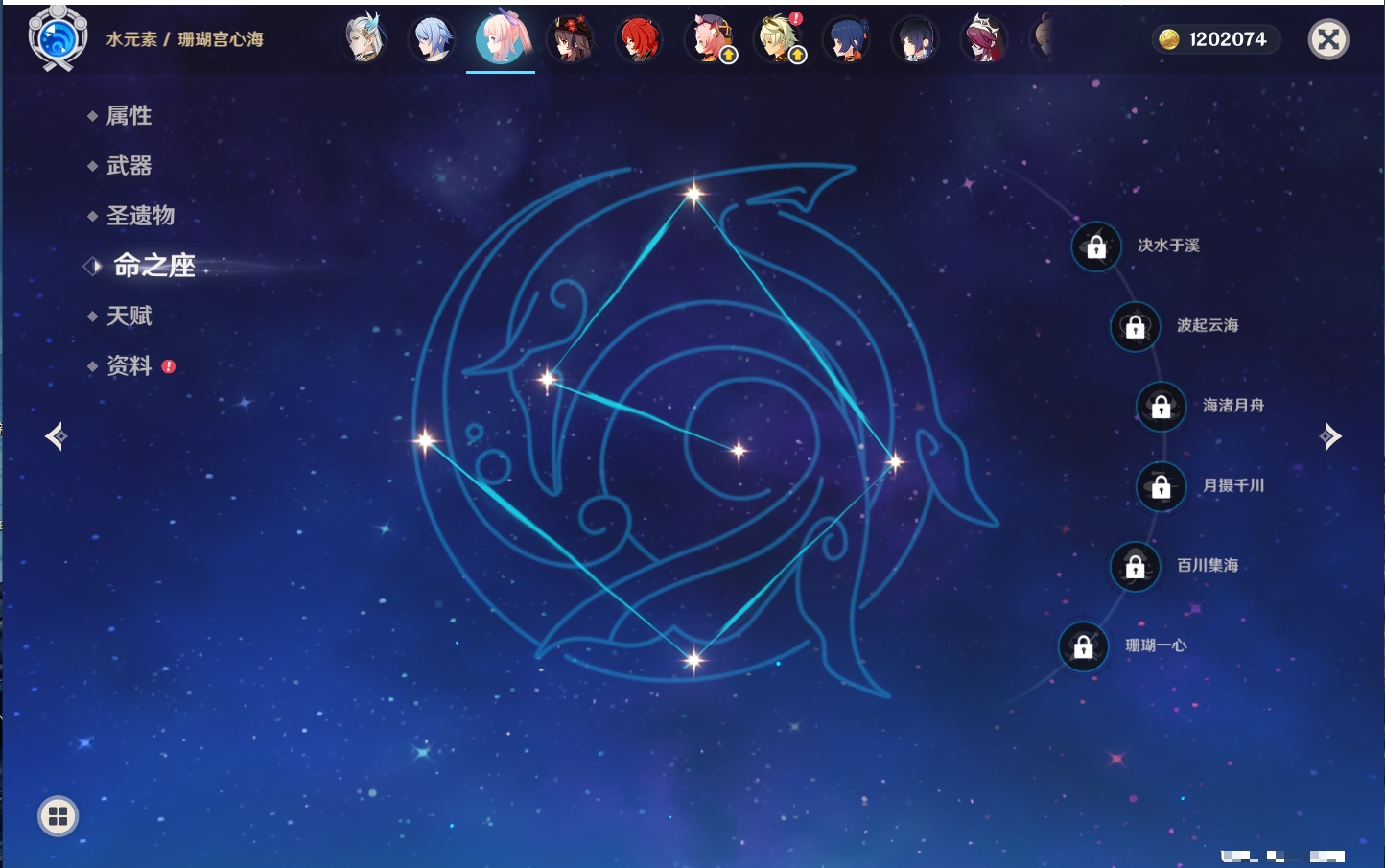Open the 武器 weapon tab
Viewport: 1385px width, 868px height.
(x=129, y=166)
